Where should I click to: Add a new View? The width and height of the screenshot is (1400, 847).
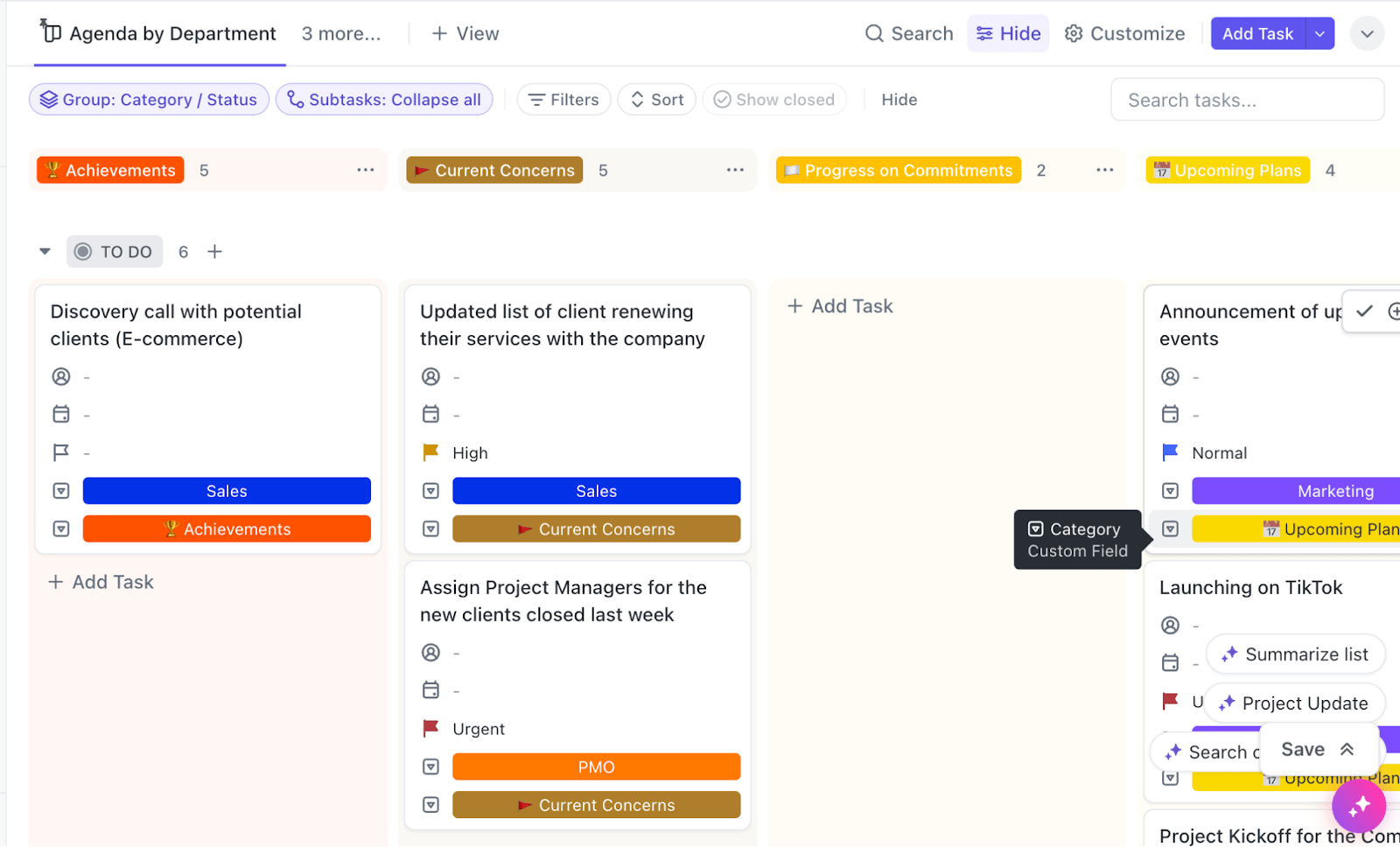pos(465,33)
